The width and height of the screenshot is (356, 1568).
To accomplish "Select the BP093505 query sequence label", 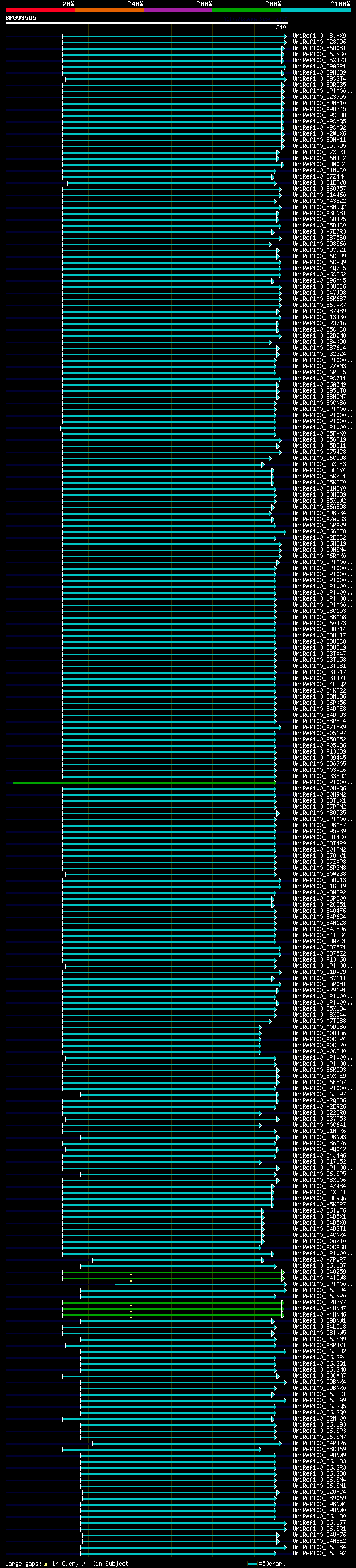I will tap(21, 18).
